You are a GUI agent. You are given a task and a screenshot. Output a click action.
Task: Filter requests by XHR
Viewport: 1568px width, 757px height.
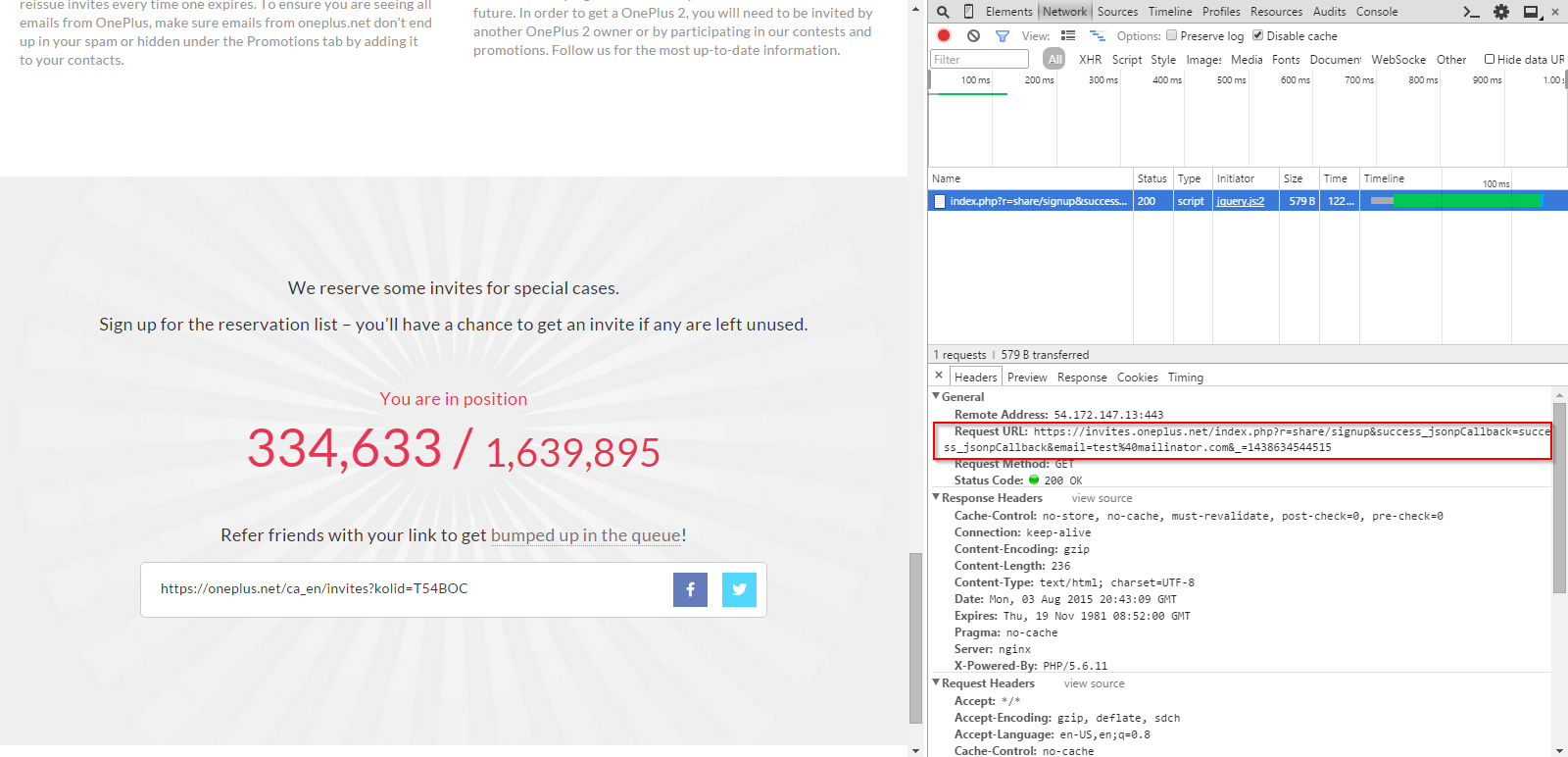coord(1091,60)
